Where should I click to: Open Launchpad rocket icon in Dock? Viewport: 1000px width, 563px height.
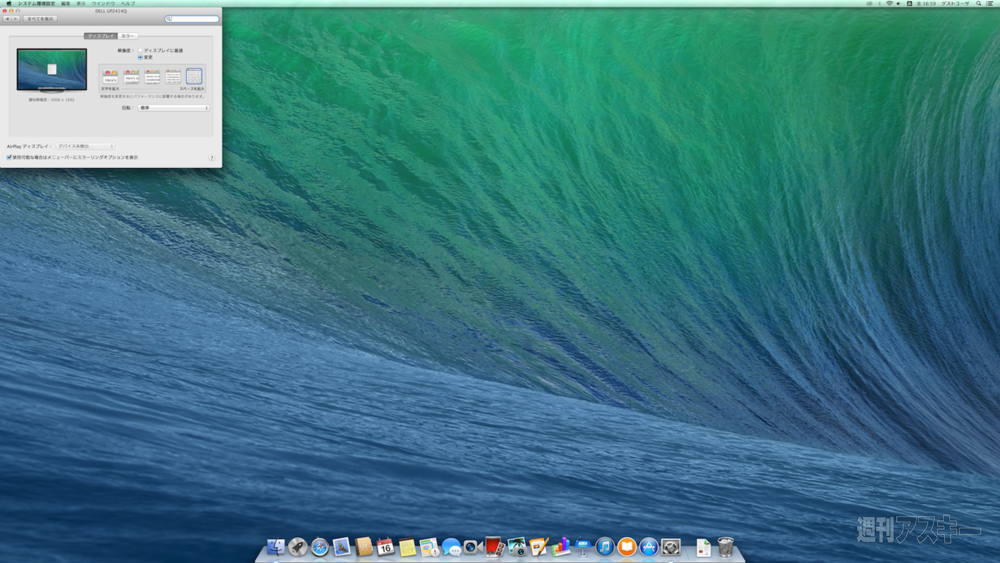(x=298, y=547)
